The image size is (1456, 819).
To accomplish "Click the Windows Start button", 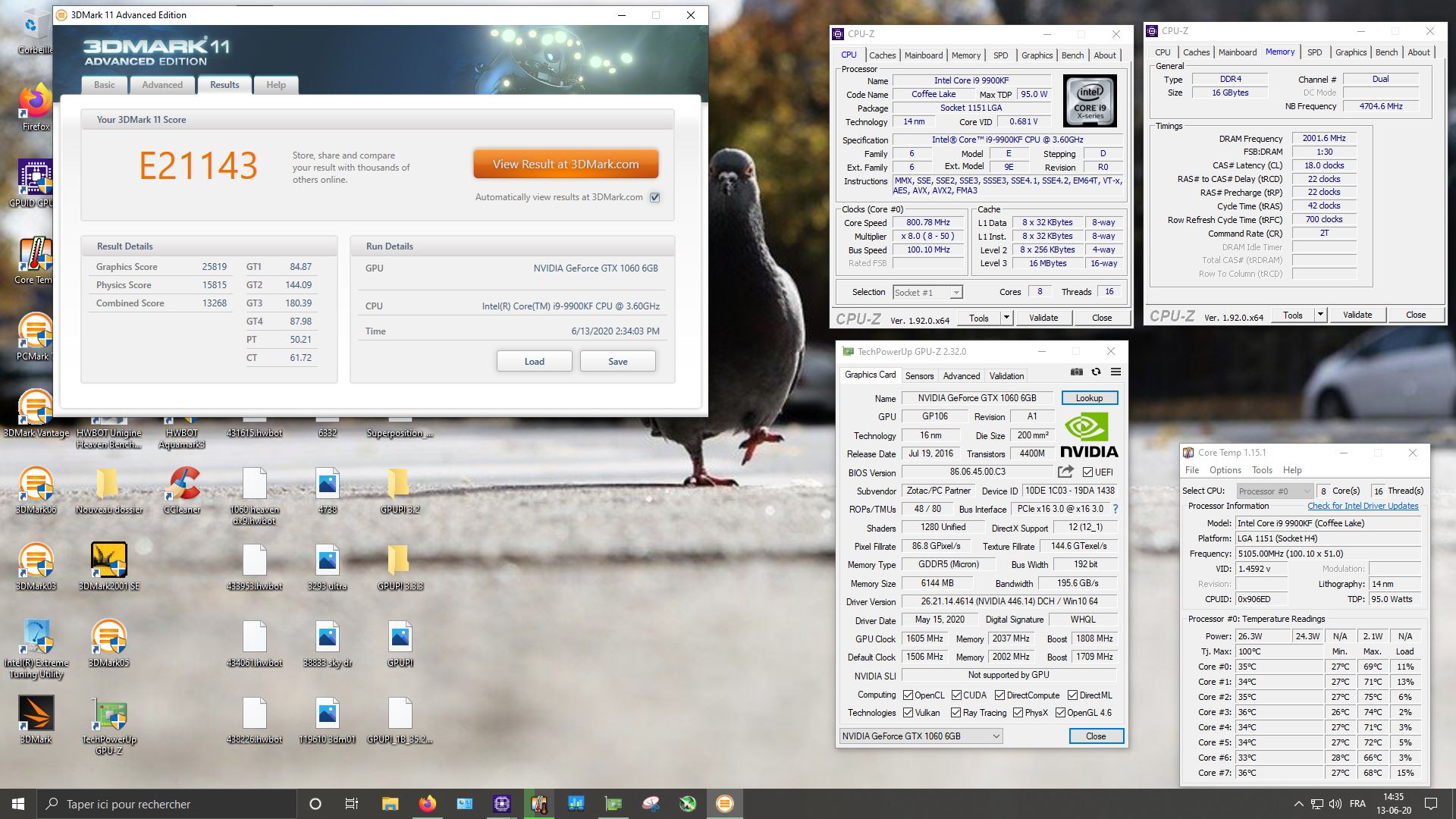I will (x=18, y=804).
